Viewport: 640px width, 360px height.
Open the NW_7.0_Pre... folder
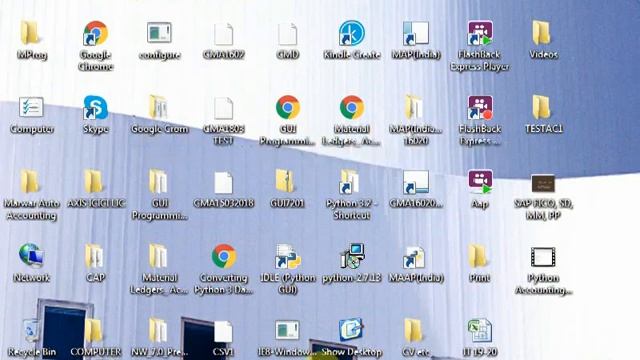pos(158,331)
